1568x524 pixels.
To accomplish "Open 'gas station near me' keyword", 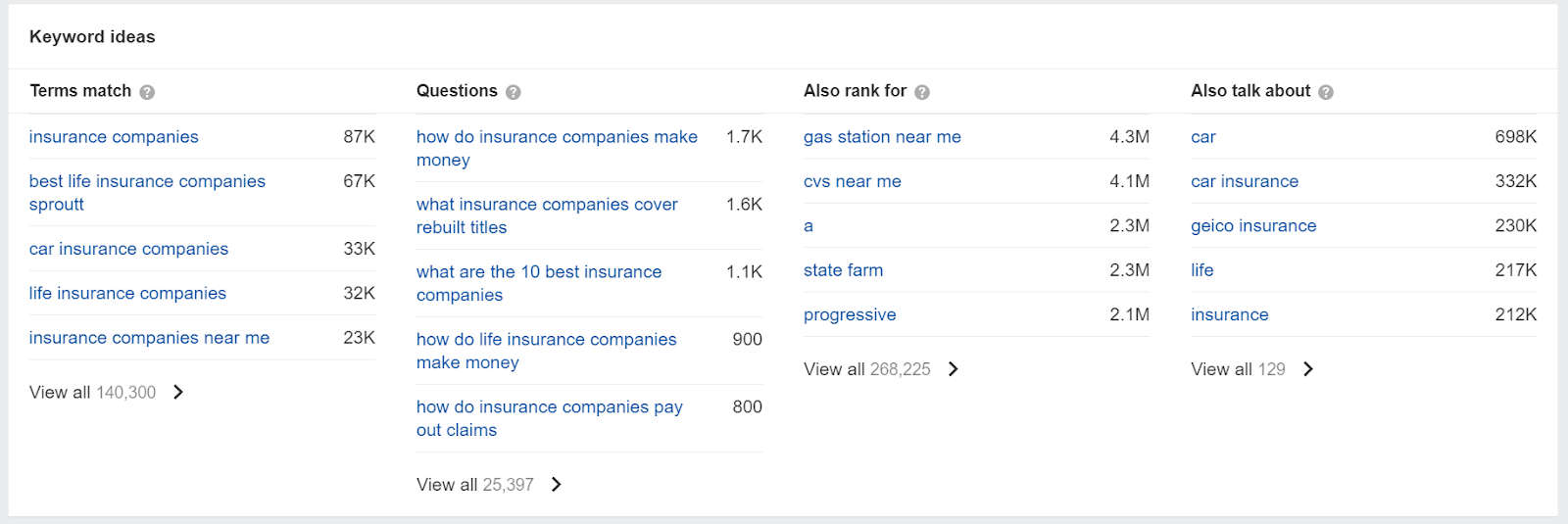I will [882, 137].
